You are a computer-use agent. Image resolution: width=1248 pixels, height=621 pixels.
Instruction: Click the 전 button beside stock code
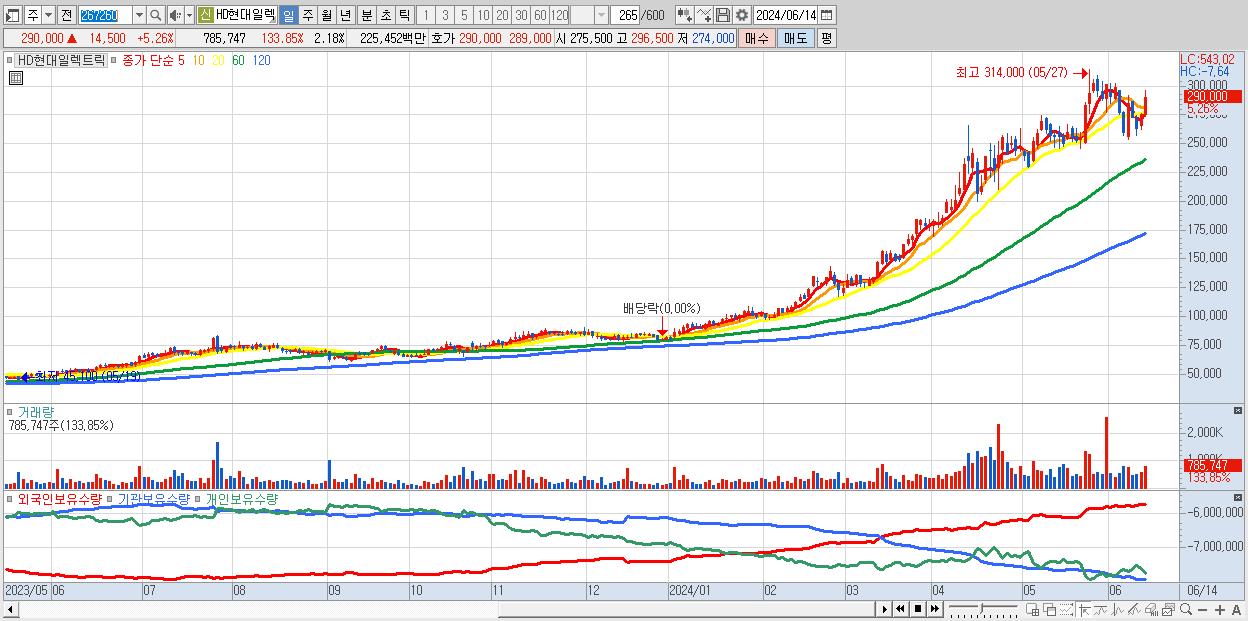pos(66,15)
